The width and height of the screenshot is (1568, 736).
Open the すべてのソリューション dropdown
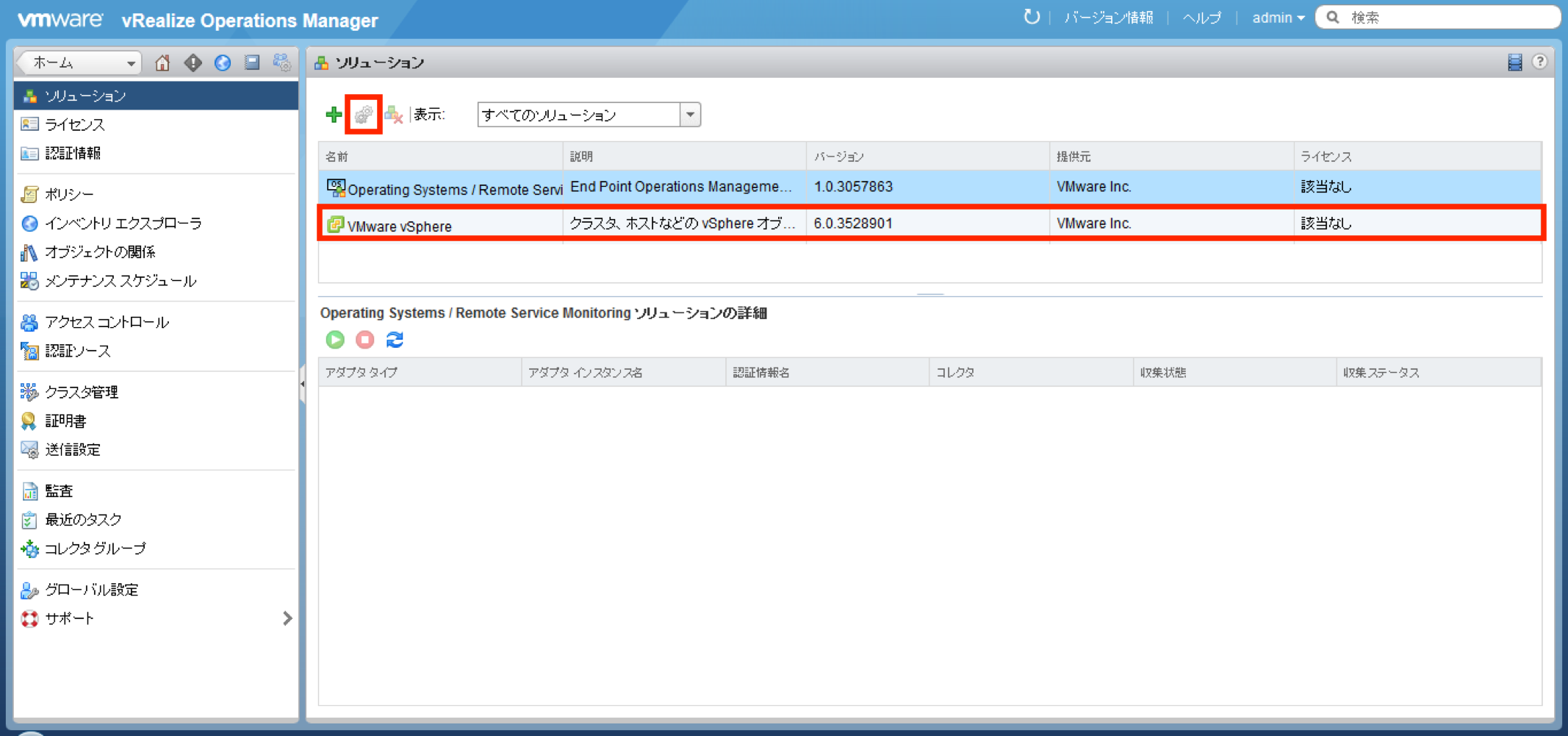688,114
